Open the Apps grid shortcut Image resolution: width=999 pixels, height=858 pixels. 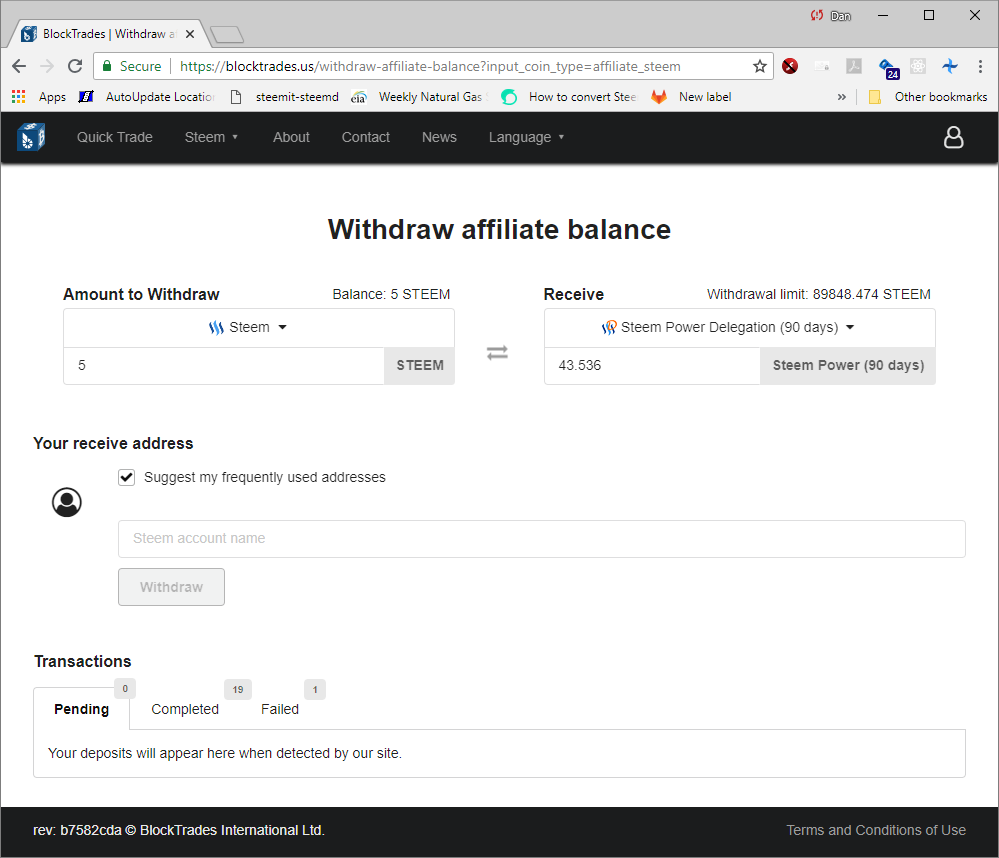[x=39, y=97]
